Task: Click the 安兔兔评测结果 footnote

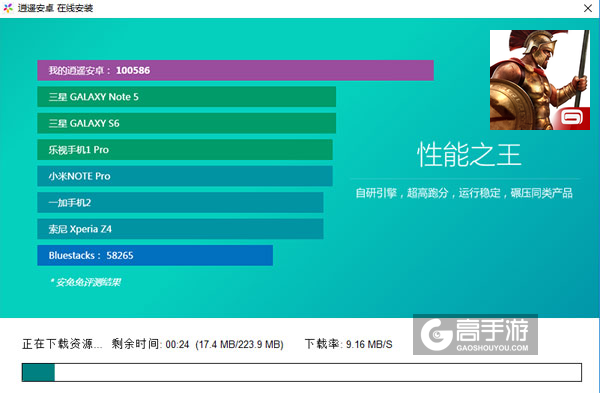Action: [85, 282]
